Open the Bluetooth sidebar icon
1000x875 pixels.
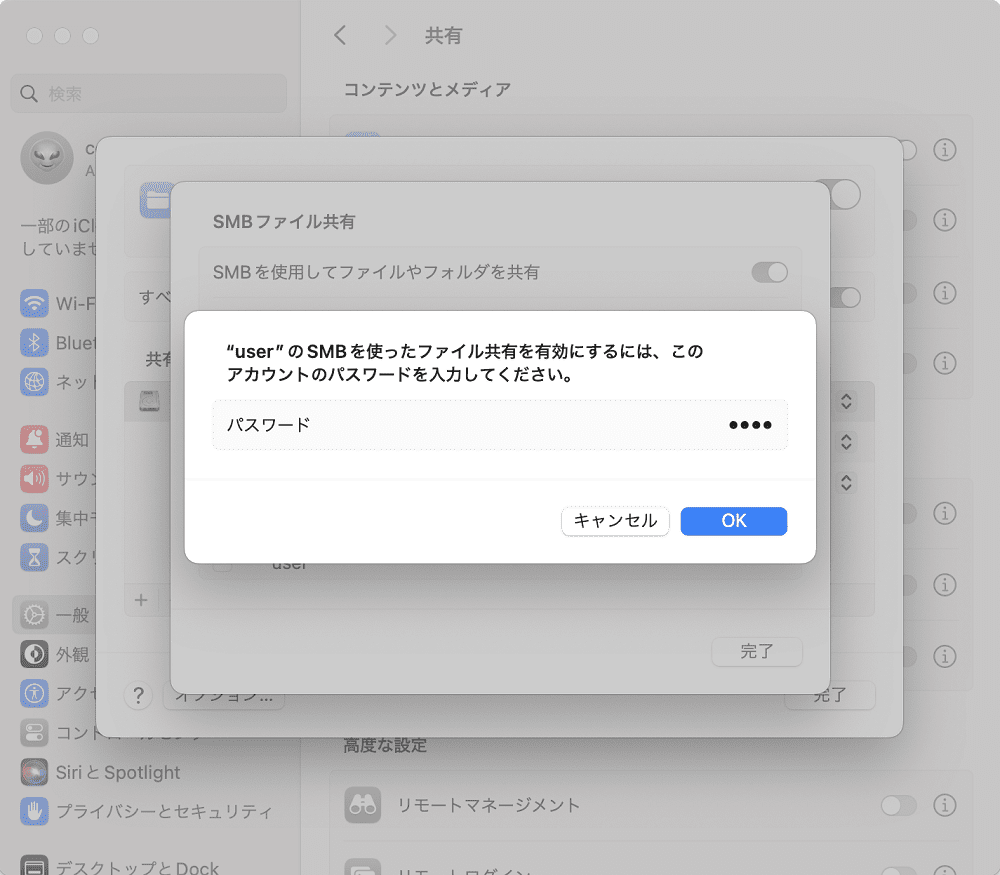point(34,342)
